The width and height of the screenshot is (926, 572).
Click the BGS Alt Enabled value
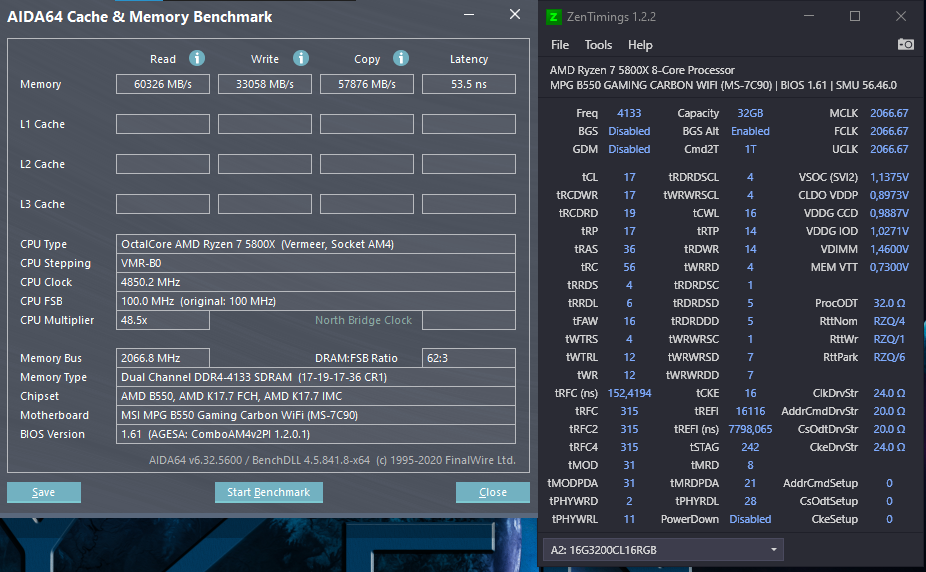coord(750,131)
